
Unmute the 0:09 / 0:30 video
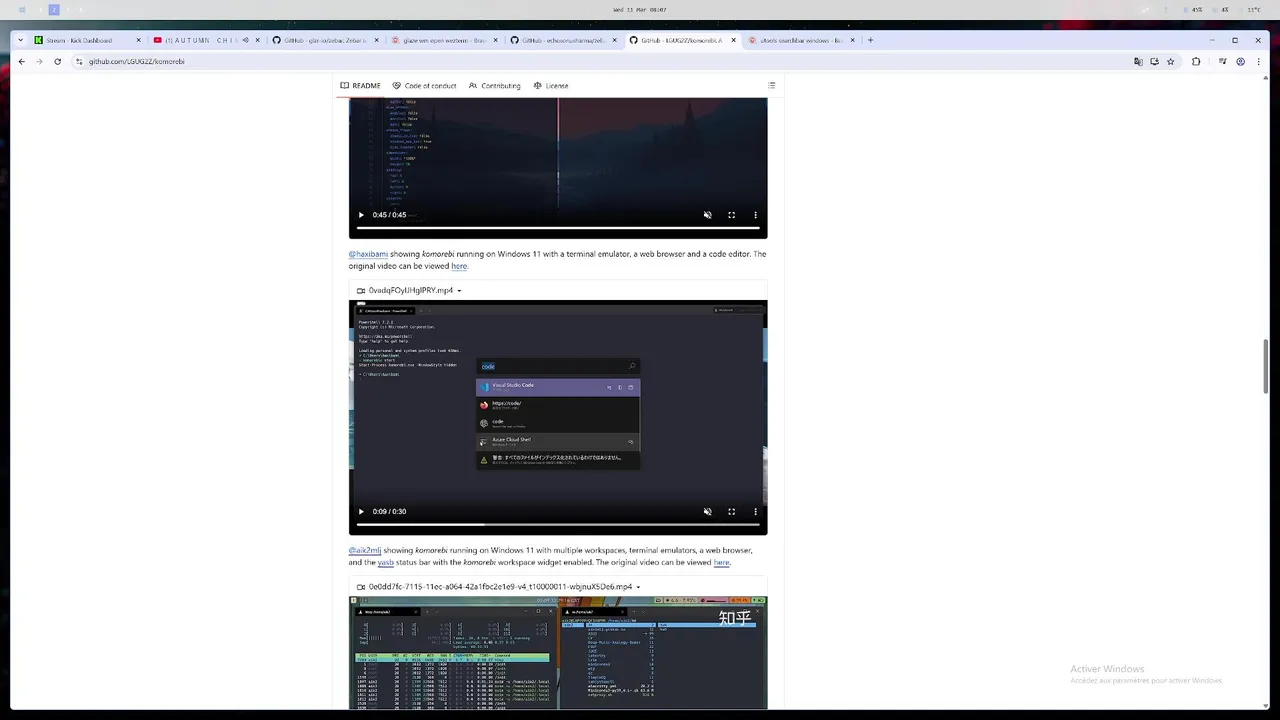click(707, 511)
